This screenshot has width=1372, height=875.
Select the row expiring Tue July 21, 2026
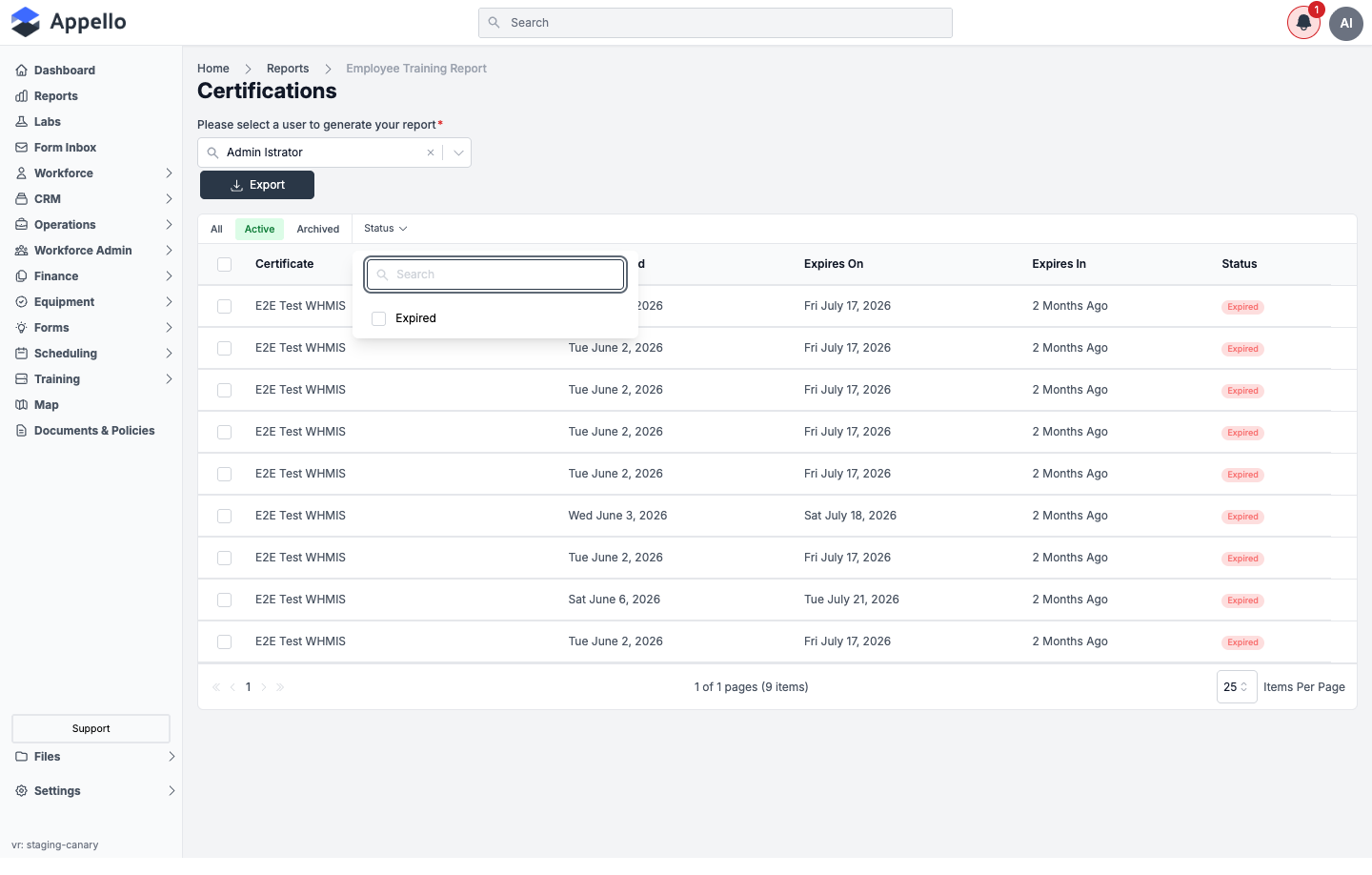(224, 600)
